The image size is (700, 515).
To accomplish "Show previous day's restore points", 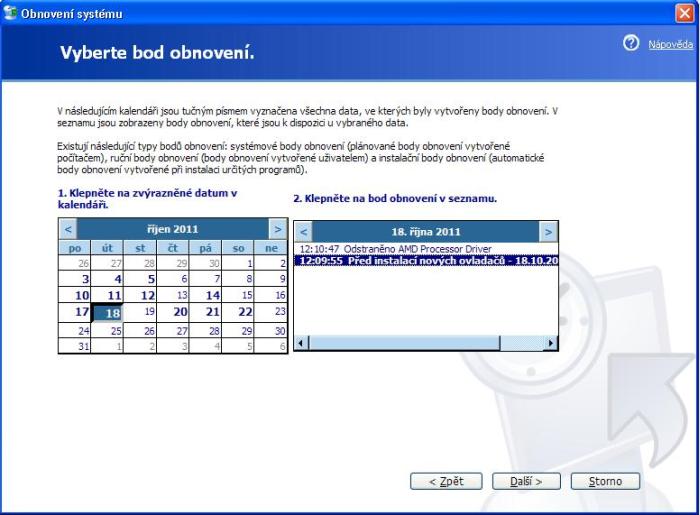I will click(x=304, y=232).
